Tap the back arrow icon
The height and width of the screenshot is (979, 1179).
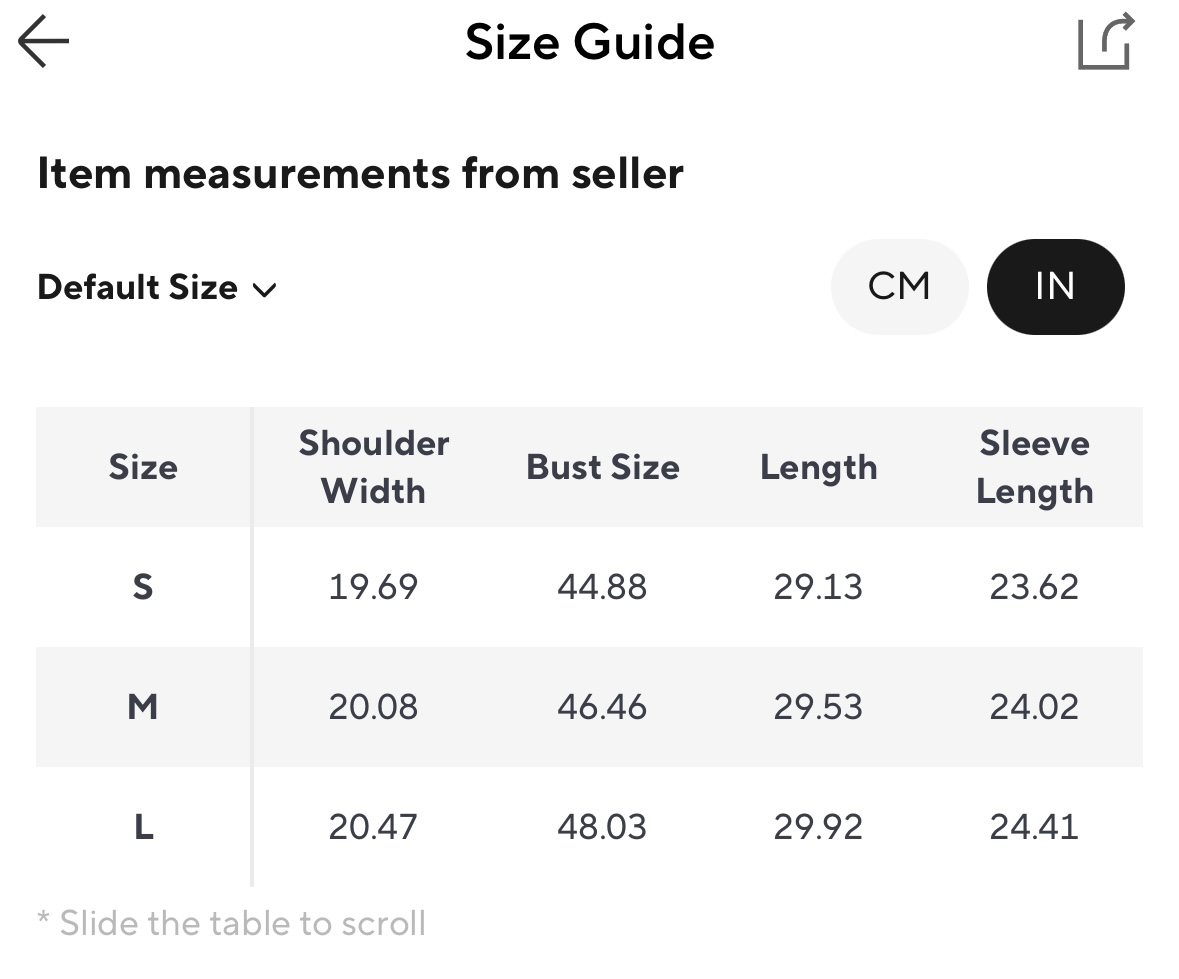tap(43, 43)
